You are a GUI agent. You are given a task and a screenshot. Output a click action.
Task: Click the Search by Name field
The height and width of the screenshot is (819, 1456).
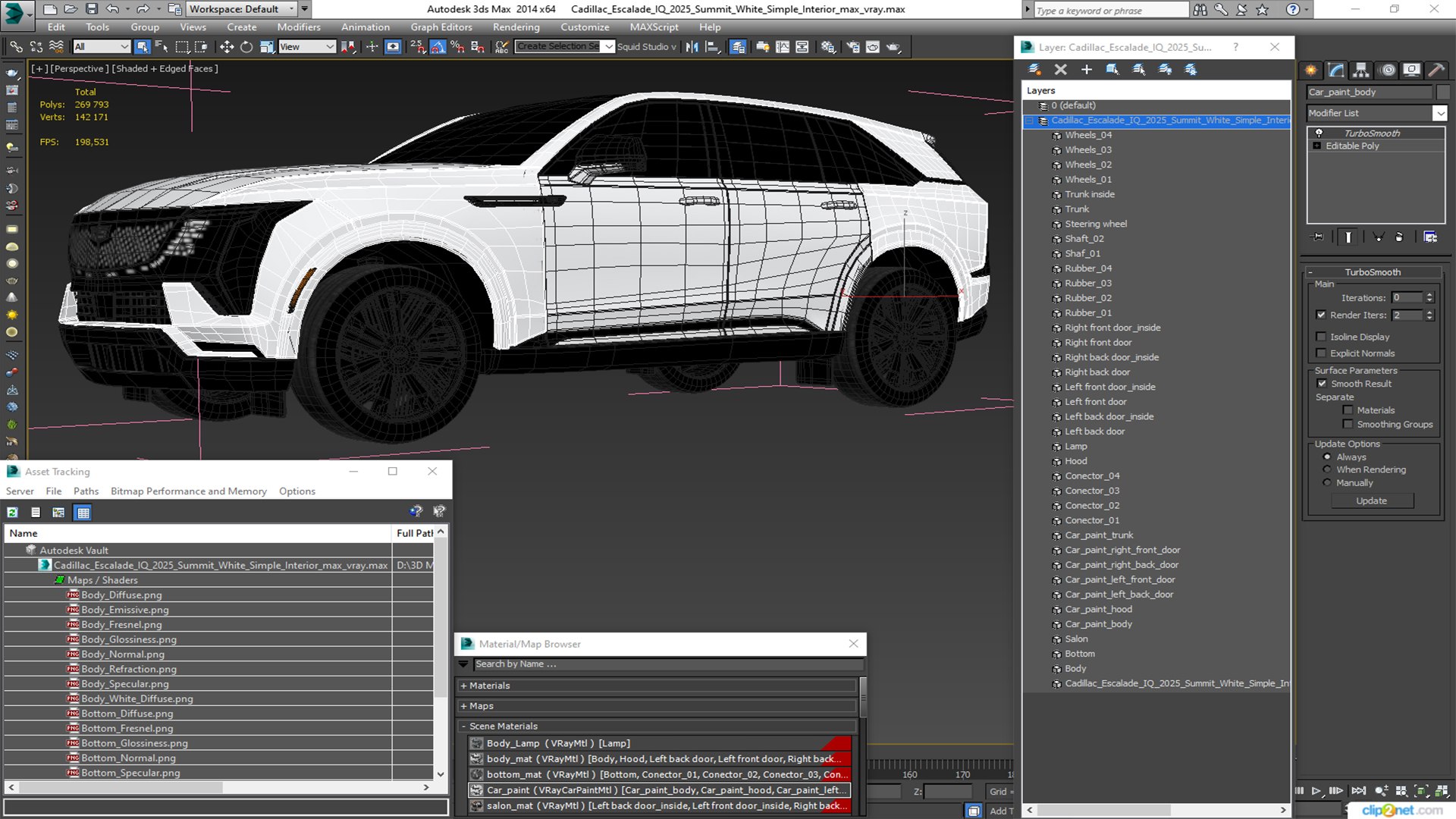668,664
